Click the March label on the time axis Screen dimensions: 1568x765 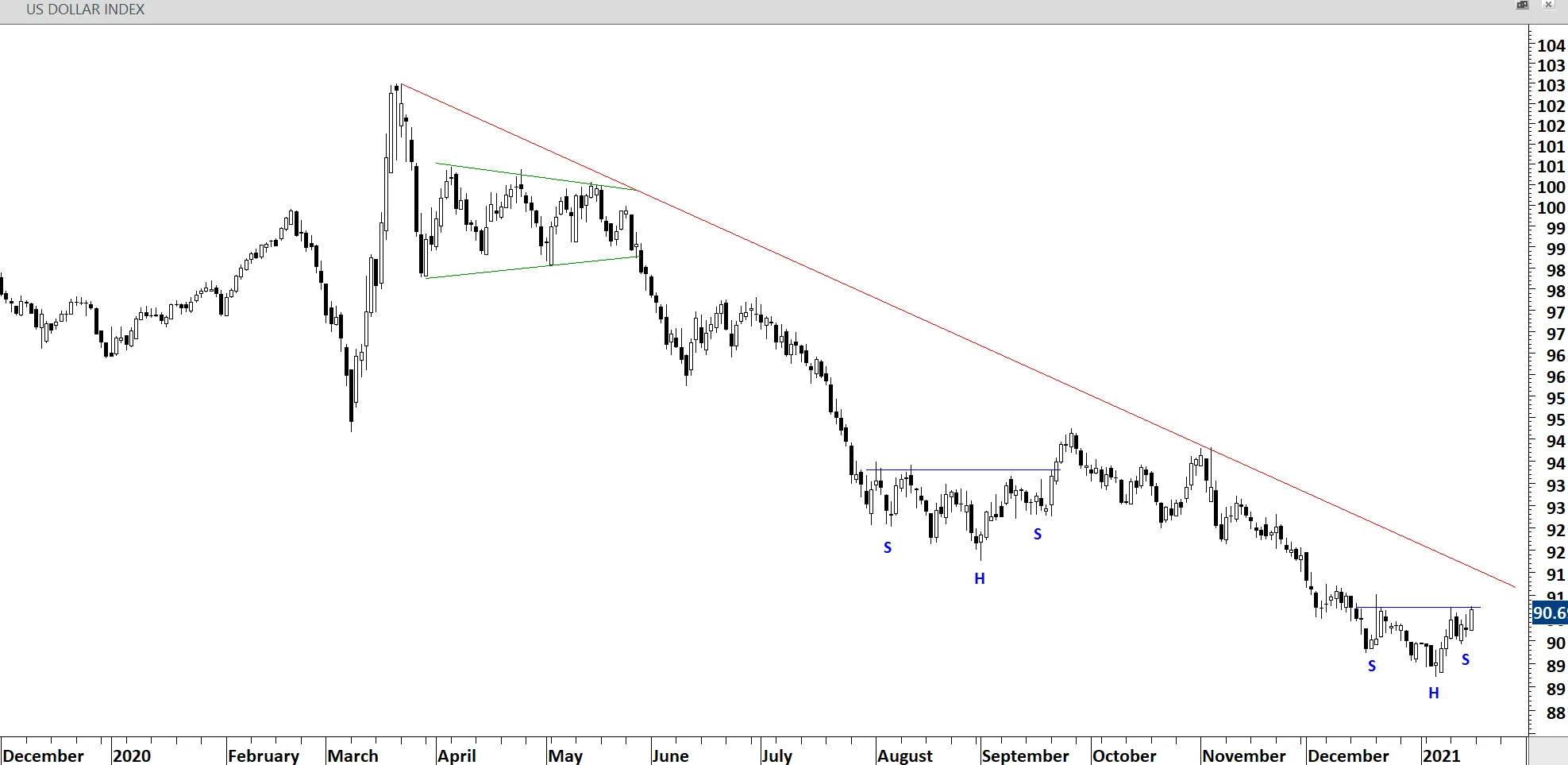tap(353, 755)
